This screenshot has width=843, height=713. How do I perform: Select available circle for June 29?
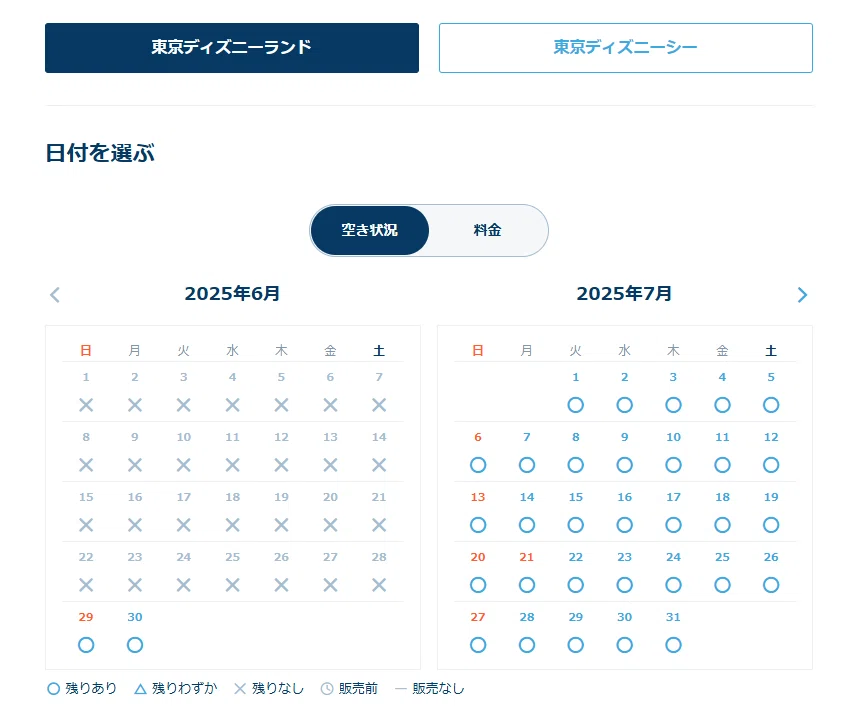pos(86,645)
